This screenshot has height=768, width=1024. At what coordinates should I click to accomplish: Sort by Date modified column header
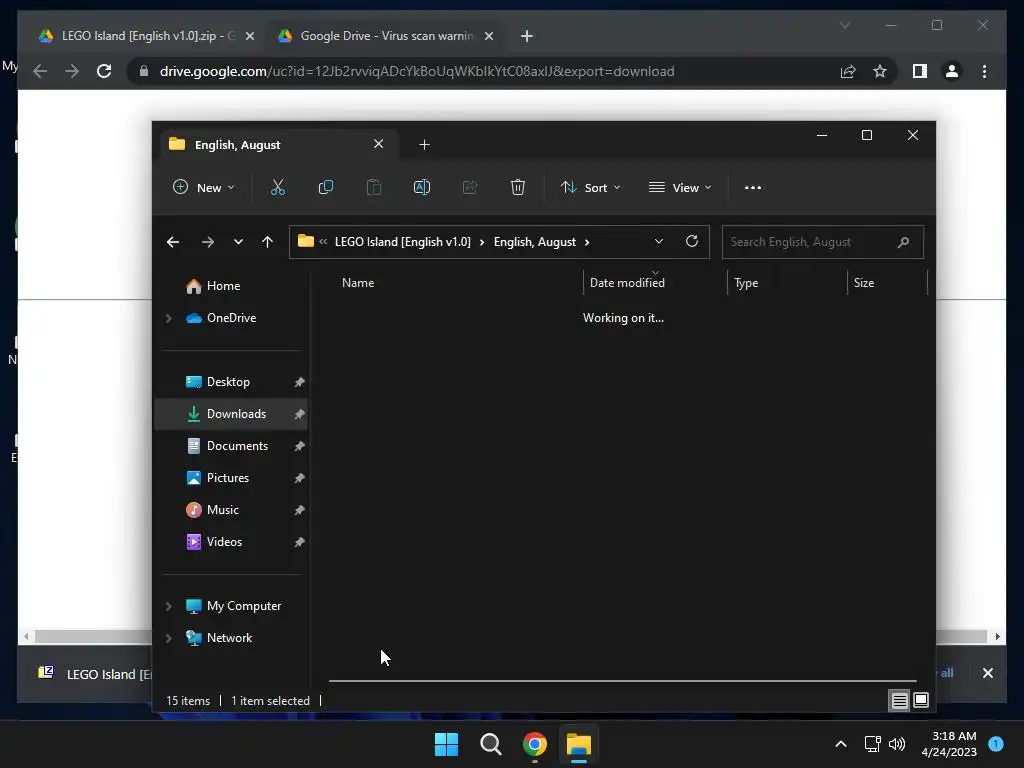(627, 283)
